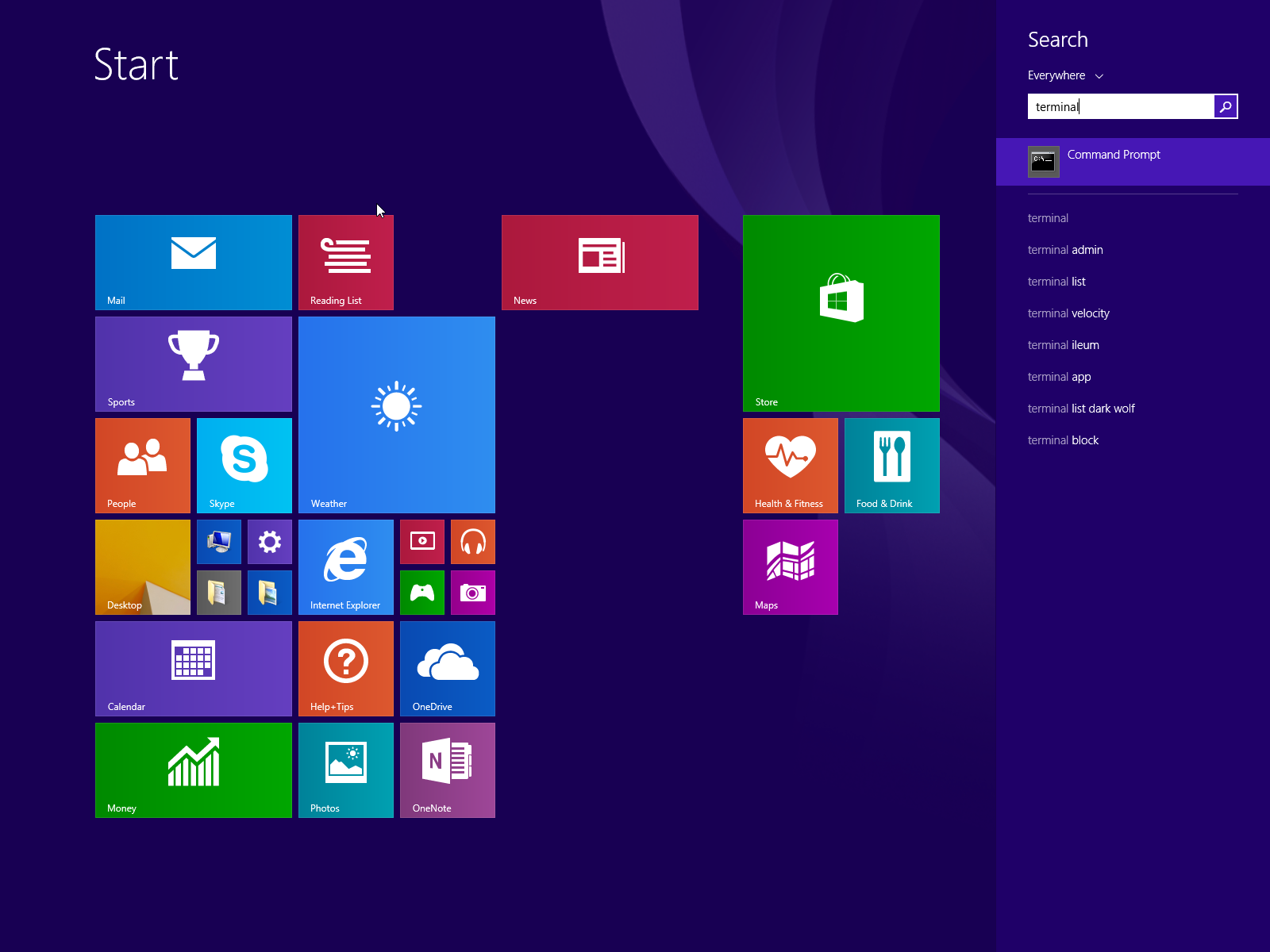Select the 'terminal velocity' suggestion

coord(1068,313)
